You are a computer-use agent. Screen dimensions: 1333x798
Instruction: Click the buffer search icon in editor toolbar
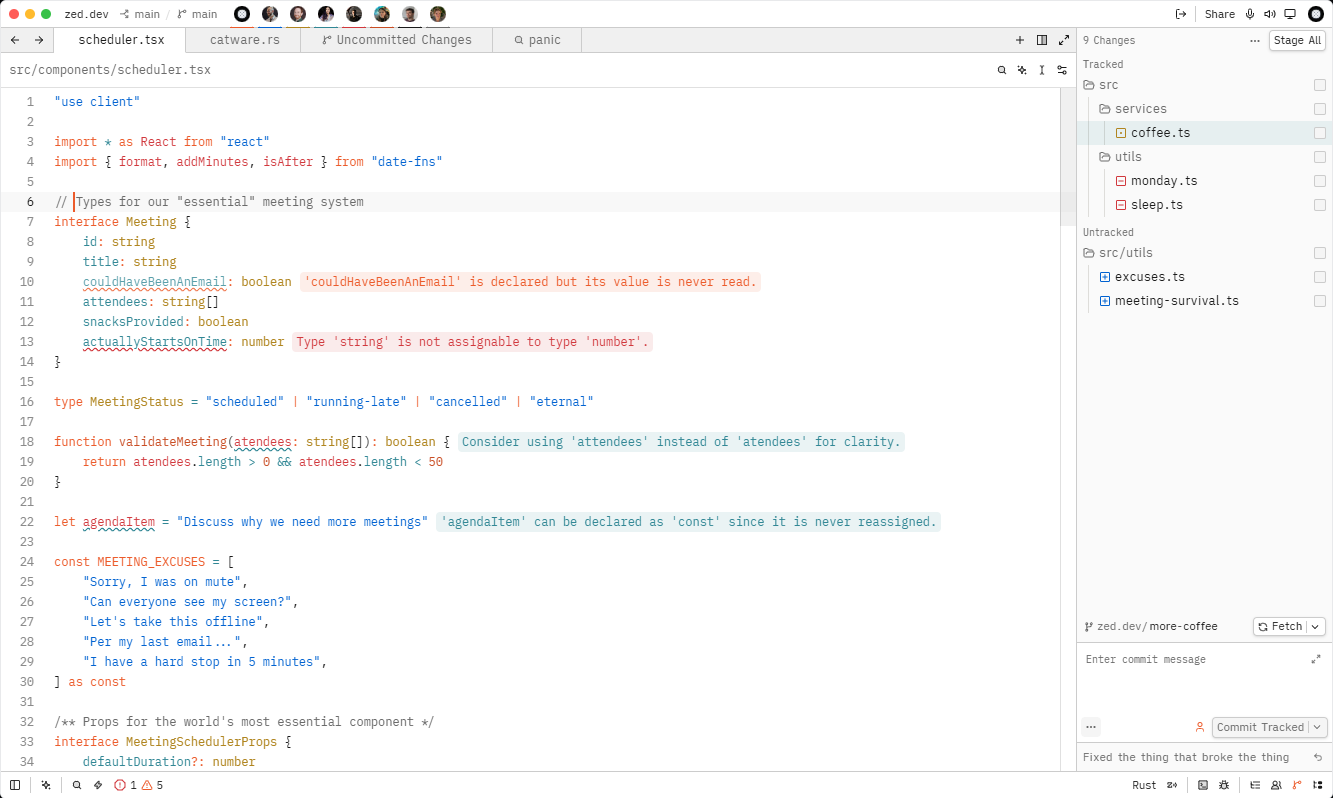click(x=1002, y=70)
